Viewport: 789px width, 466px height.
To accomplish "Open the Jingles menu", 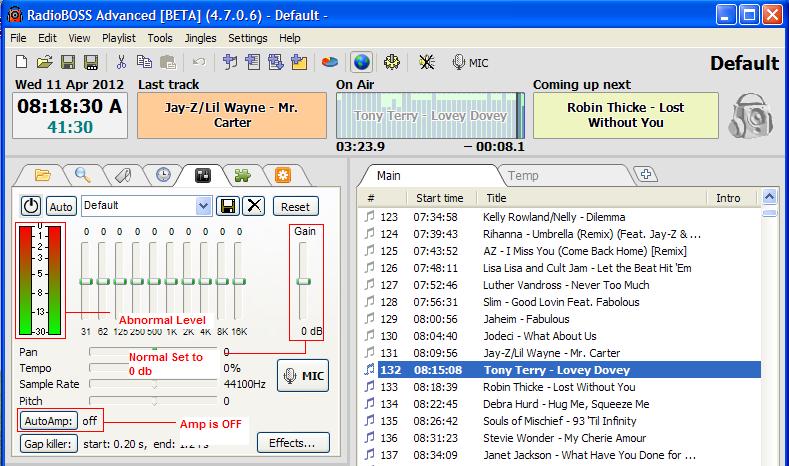I will (x=200, y=38).
